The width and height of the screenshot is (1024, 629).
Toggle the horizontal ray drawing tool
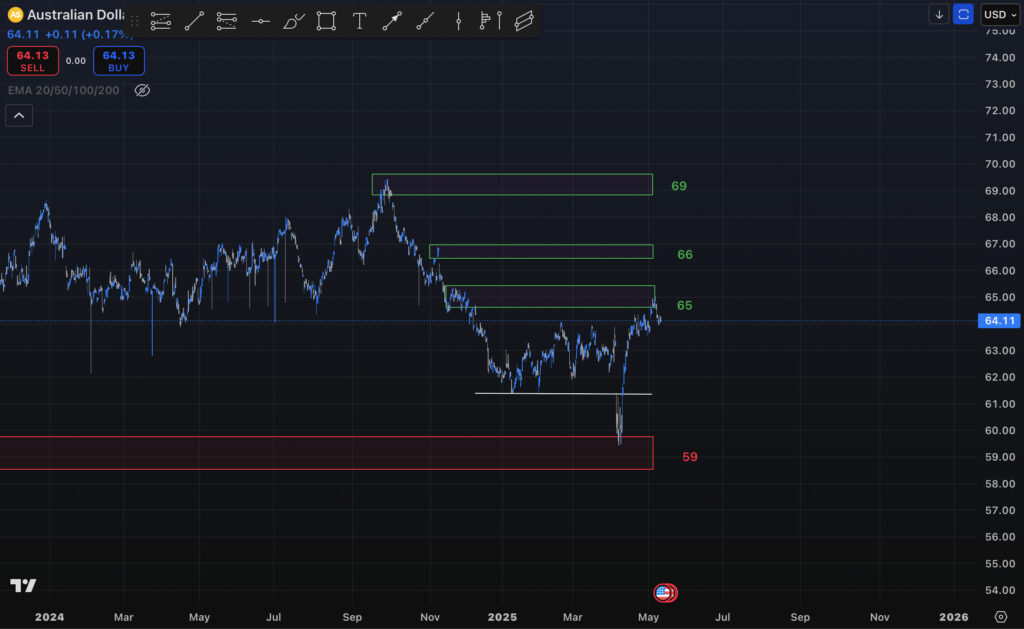(x=260, y=21)
